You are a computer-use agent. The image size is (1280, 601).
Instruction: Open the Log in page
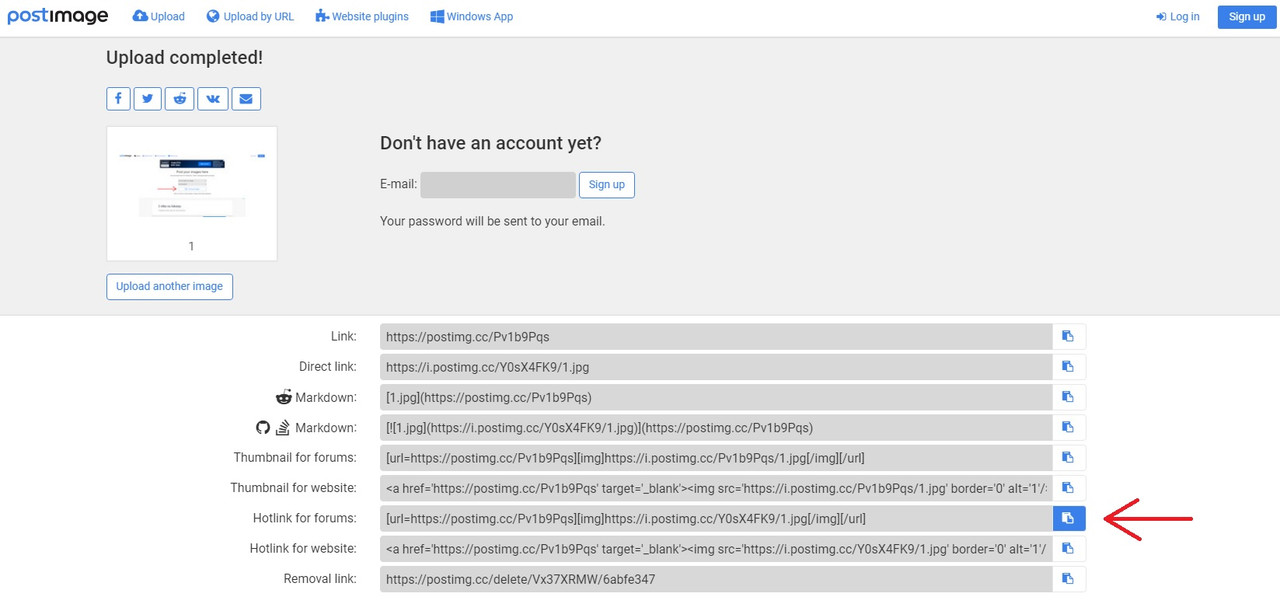click(x=1177, y=16)
